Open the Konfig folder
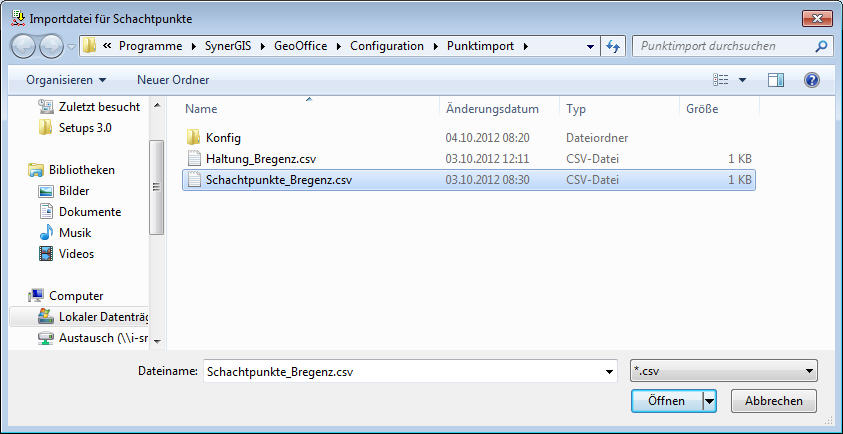 point(223,138)
